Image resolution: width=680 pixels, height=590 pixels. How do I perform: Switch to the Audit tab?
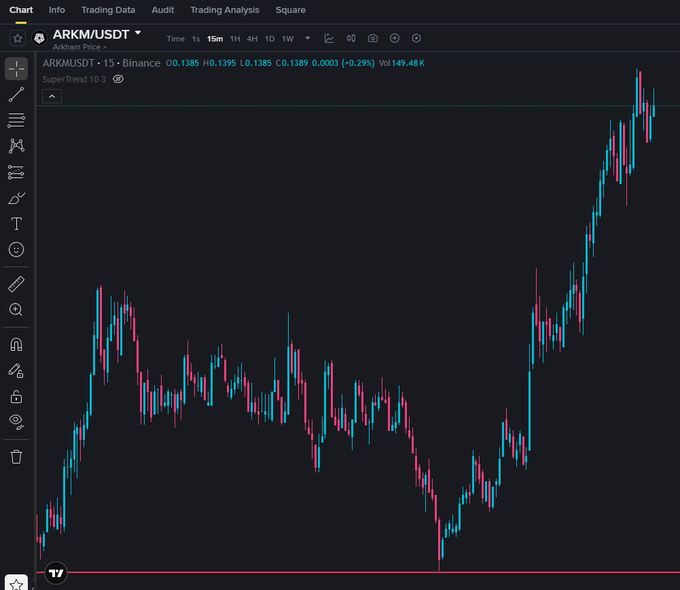(163, 10)
